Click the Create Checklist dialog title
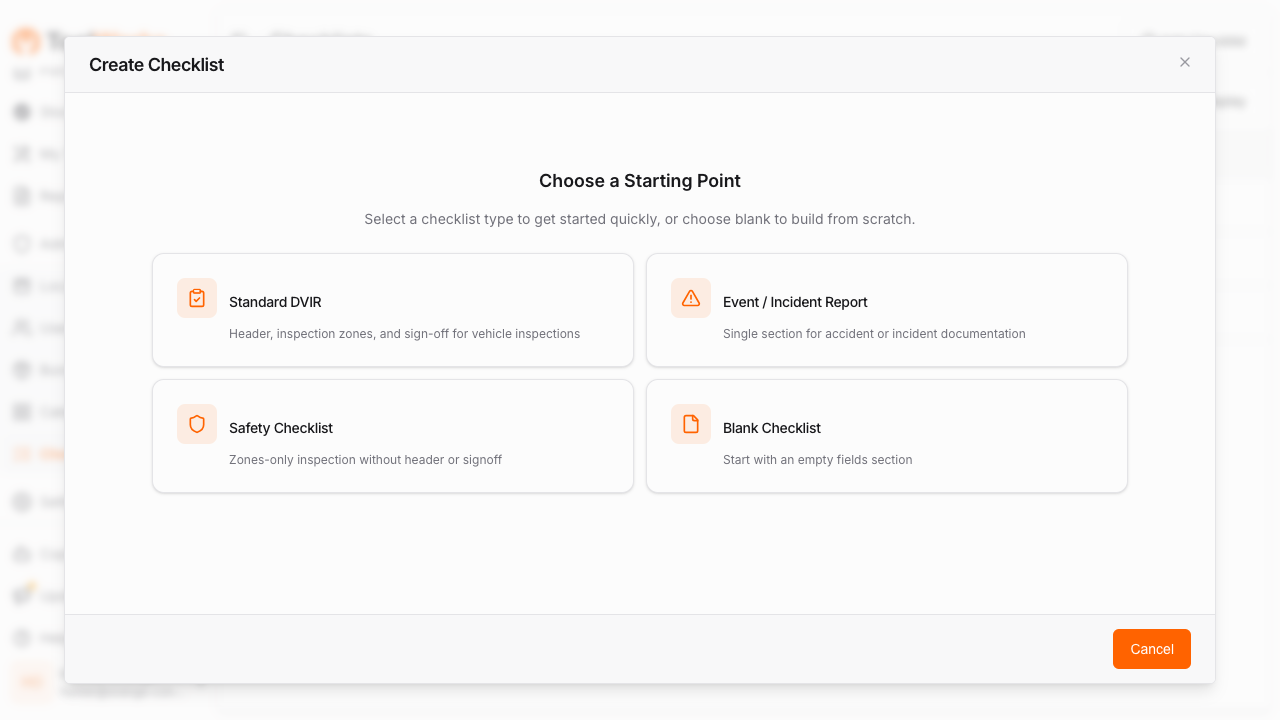Screen dimensions: 1280x720 coord(156,64)
